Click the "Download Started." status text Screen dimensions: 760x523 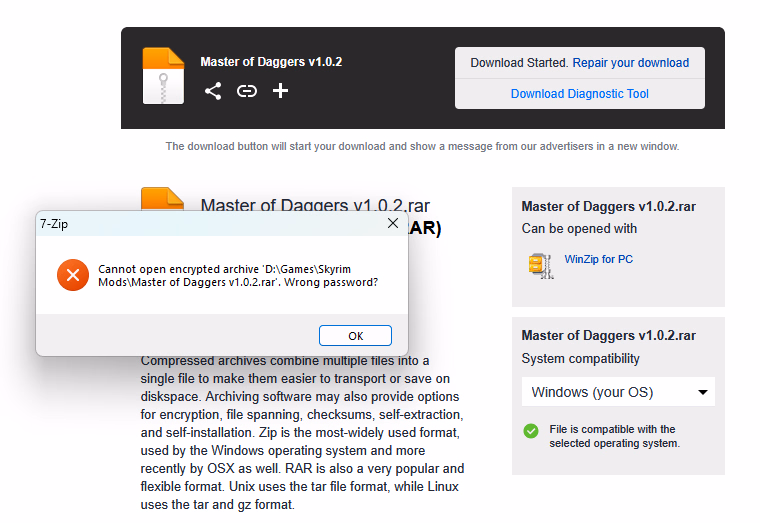click(519, 63)
